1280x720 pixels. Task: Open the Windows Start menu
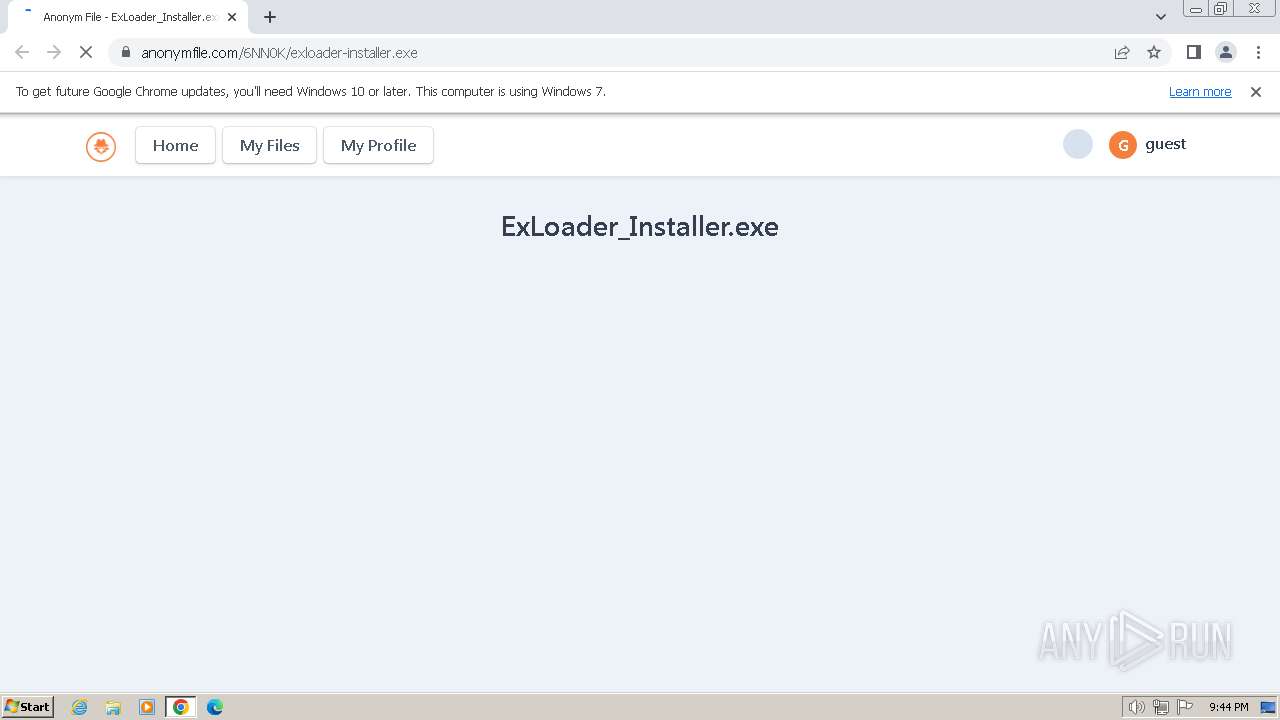28,707
